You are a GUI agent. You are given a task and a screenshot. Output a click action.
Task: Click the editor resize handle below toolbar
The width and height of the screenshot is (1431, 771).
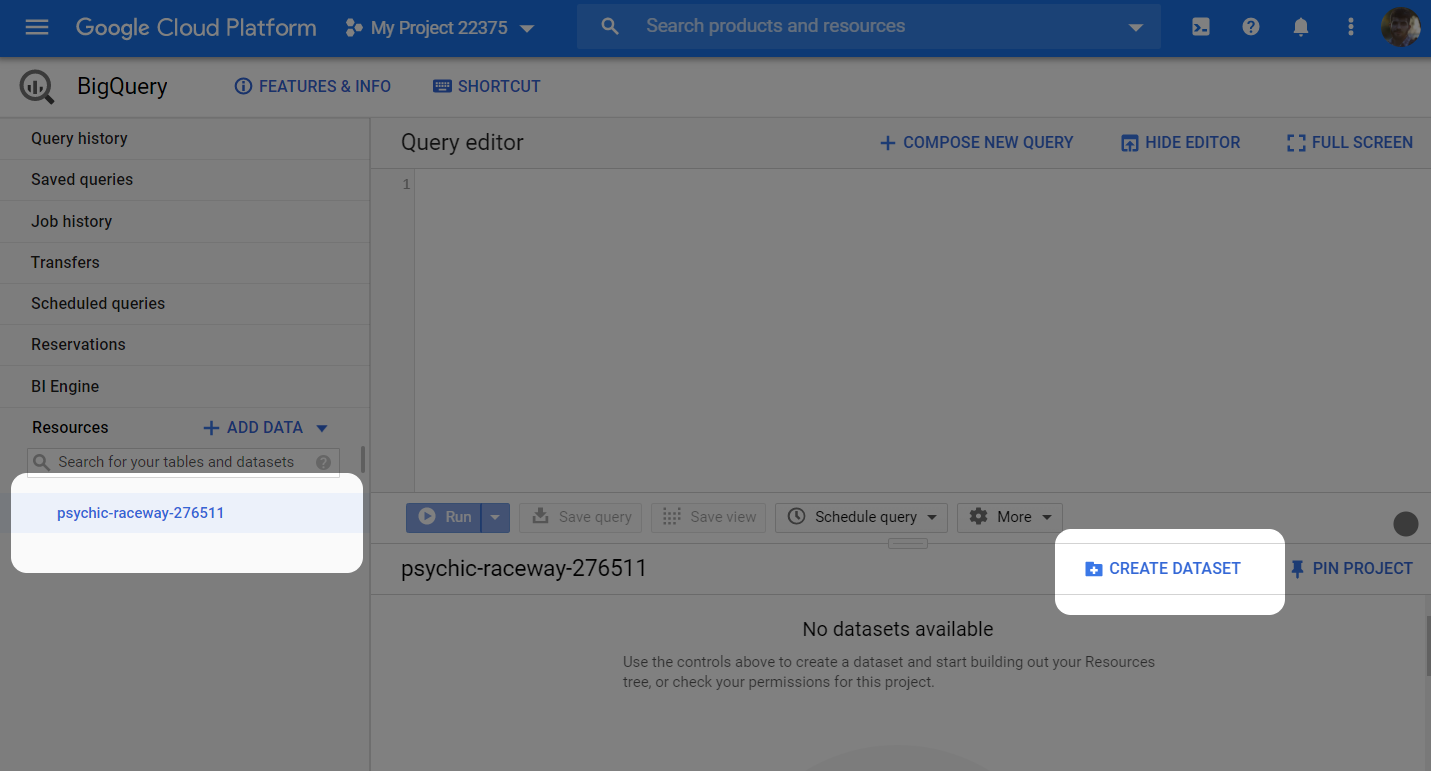point(908,543)
